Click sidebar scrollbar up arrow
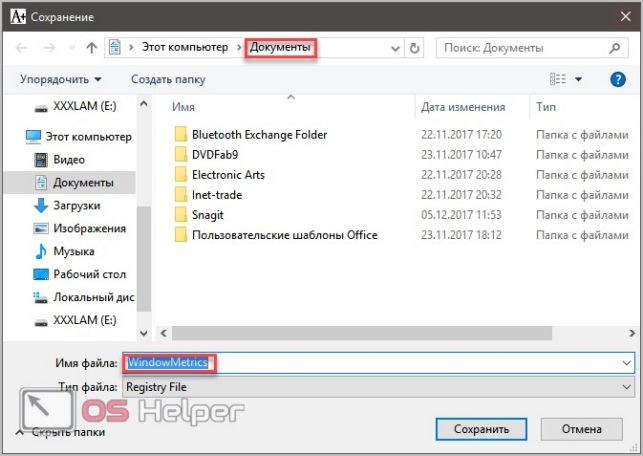Screen dimensions: 643x456 pos(144,104)
